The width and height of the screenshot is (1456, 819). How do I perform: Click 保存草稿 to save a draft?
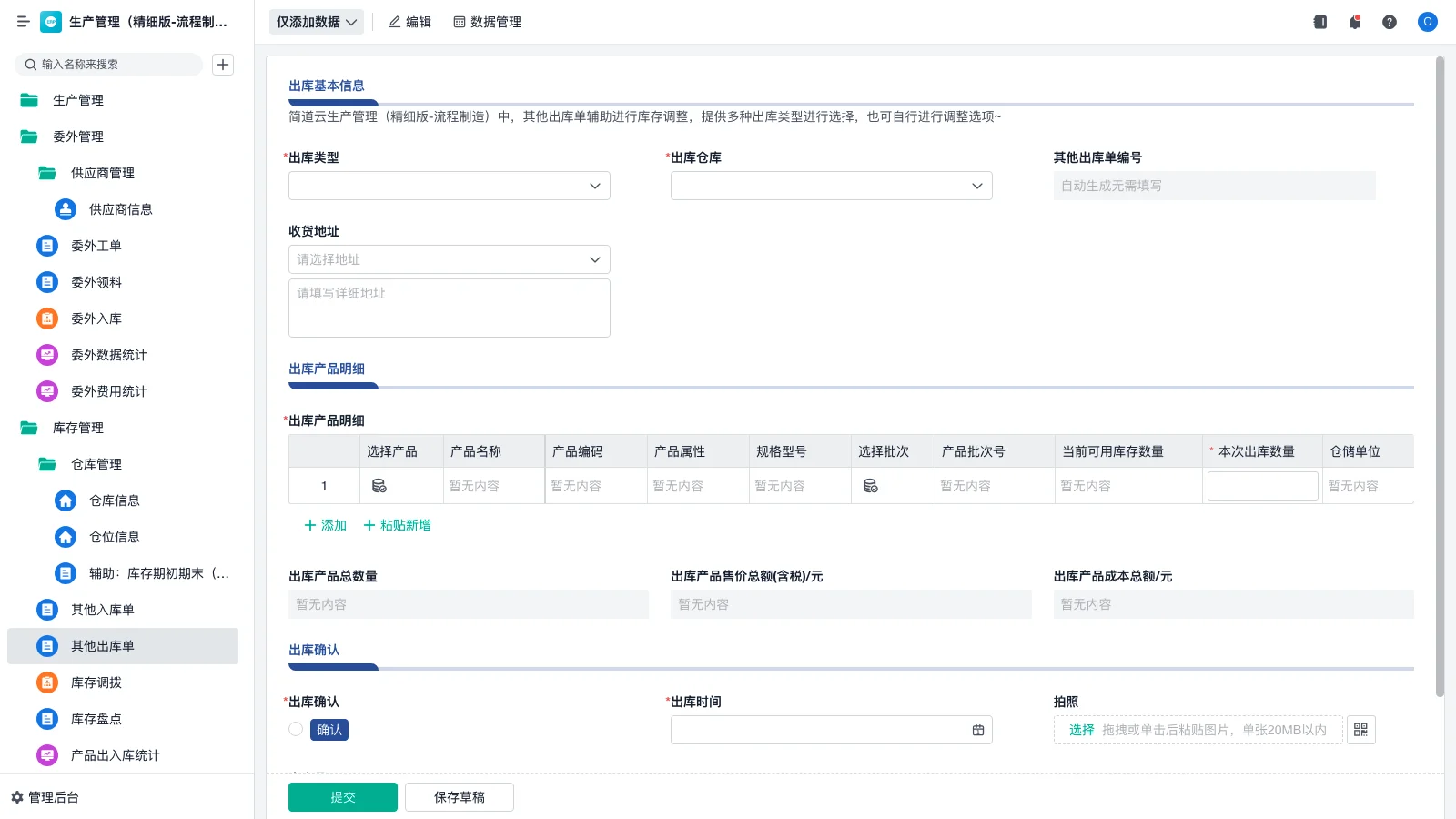pyautogui.click(x=459, y=796)
